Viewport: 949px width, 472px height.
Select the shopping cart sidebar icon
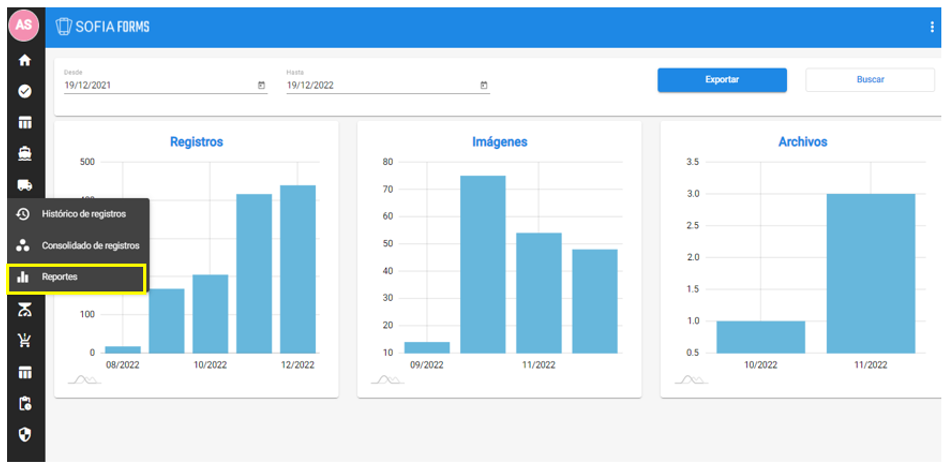point(24,340)
